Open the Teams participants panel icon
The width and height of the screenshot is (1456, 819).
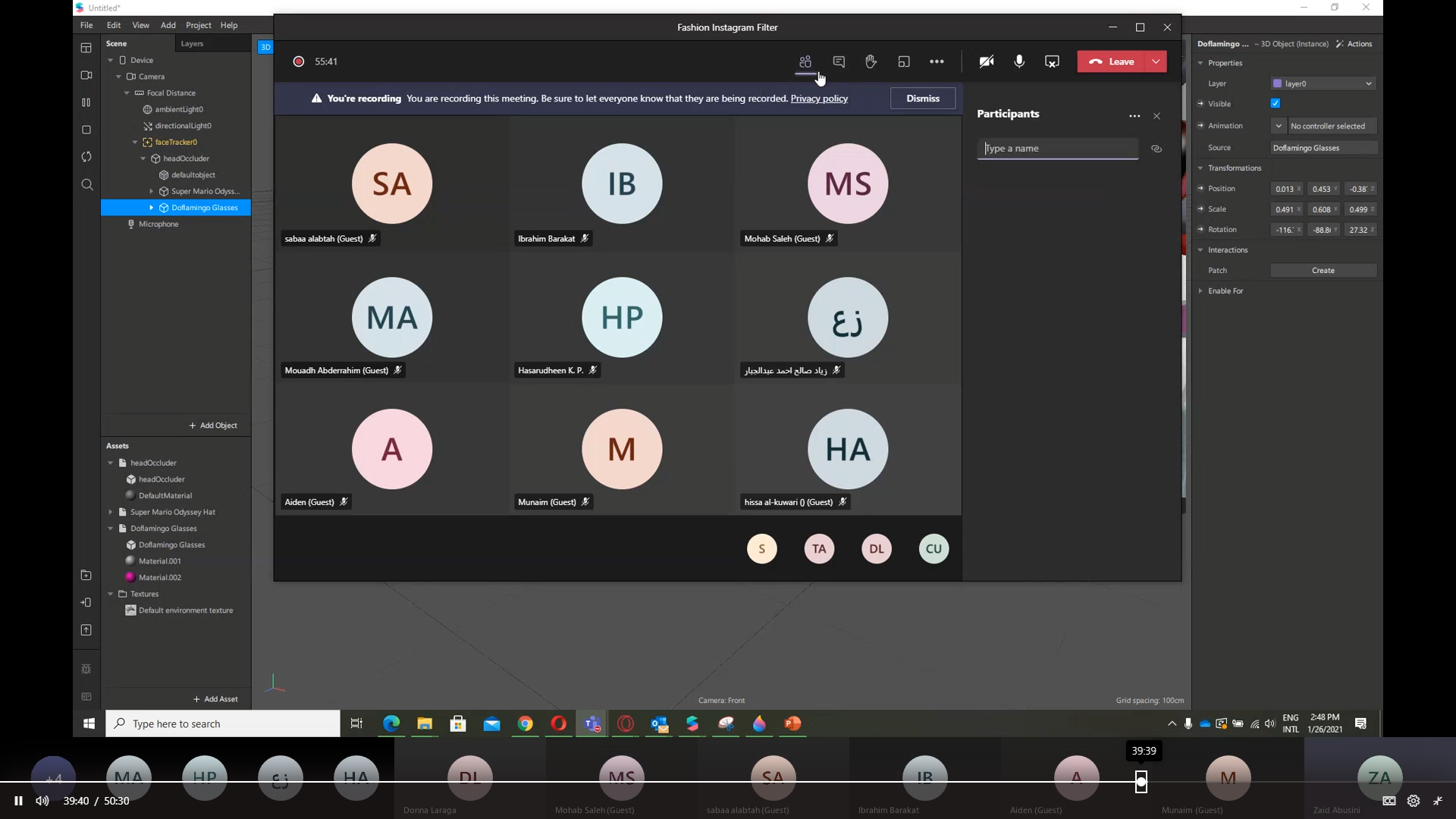click(x=805, y=61)
